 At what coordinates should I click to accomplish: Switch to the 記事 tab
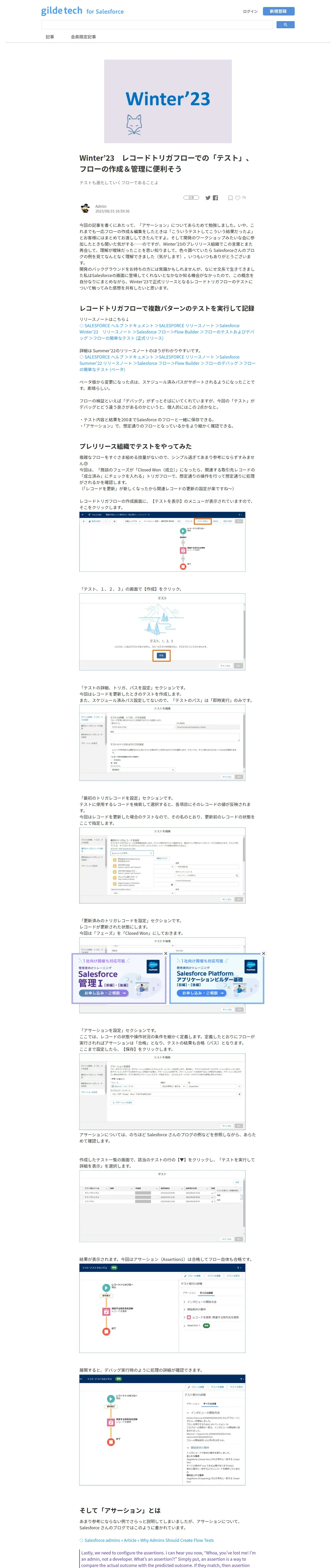50,37
